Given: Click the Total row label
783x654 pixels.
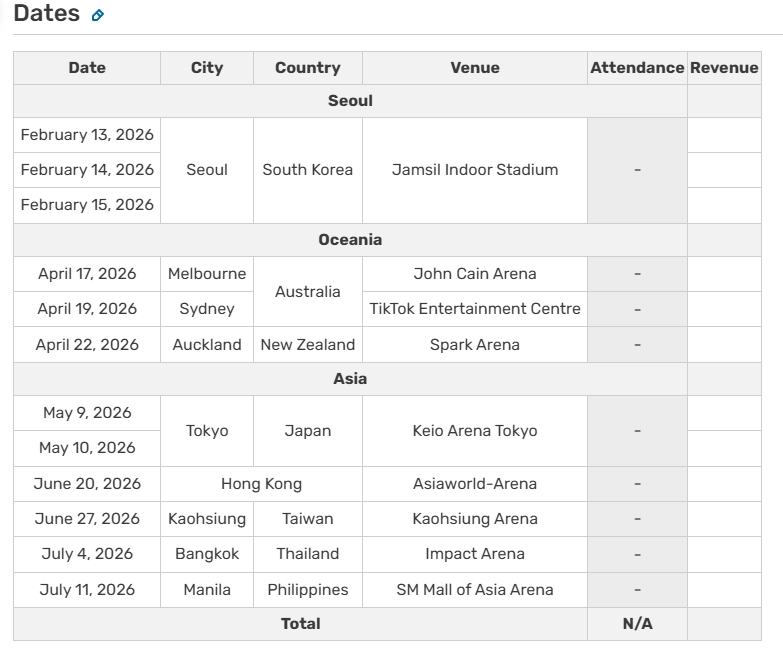Looking at the screenshot, I should click(301, 624).
